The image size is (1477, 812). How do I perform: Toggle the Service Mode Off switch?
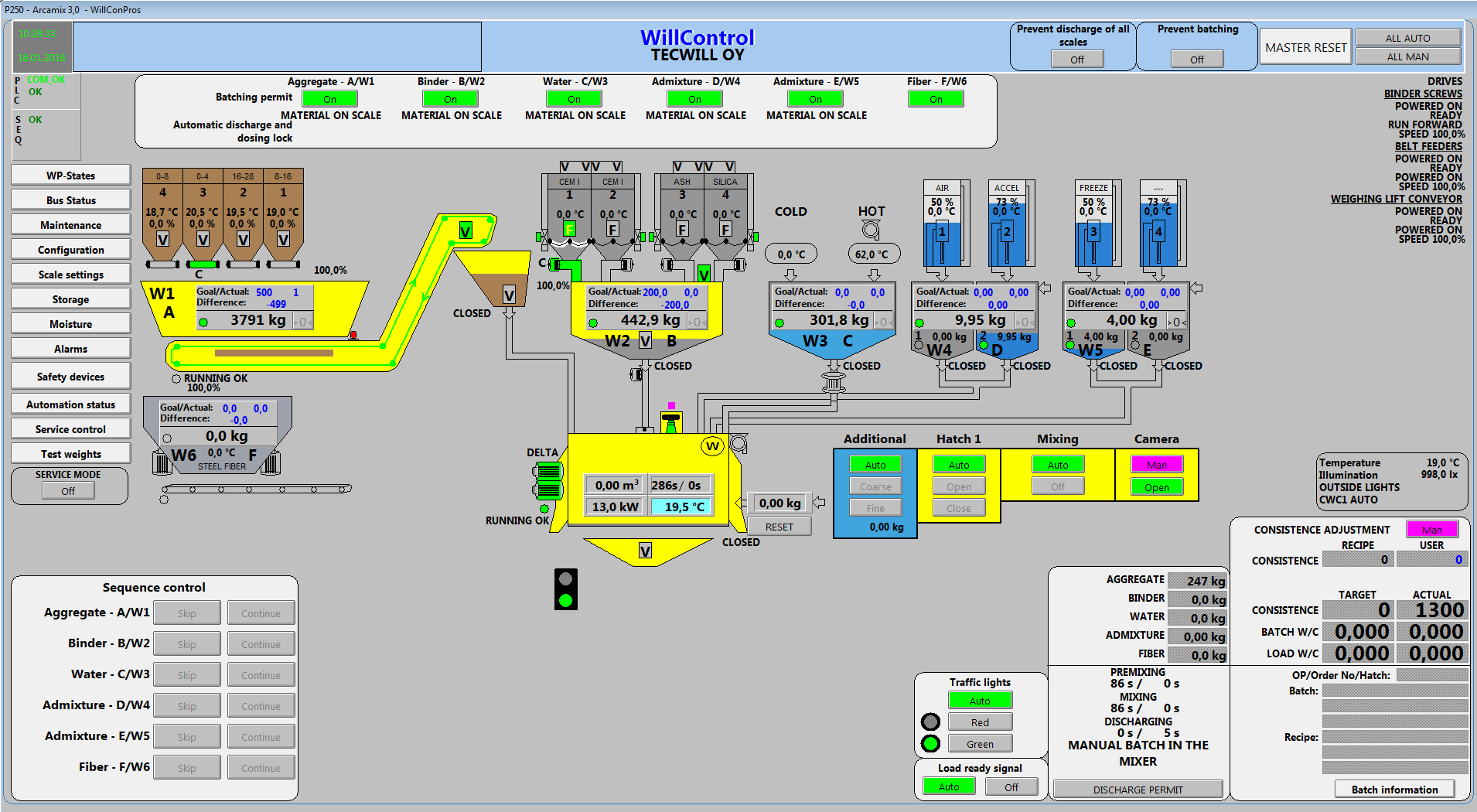(x=68, y=491)
